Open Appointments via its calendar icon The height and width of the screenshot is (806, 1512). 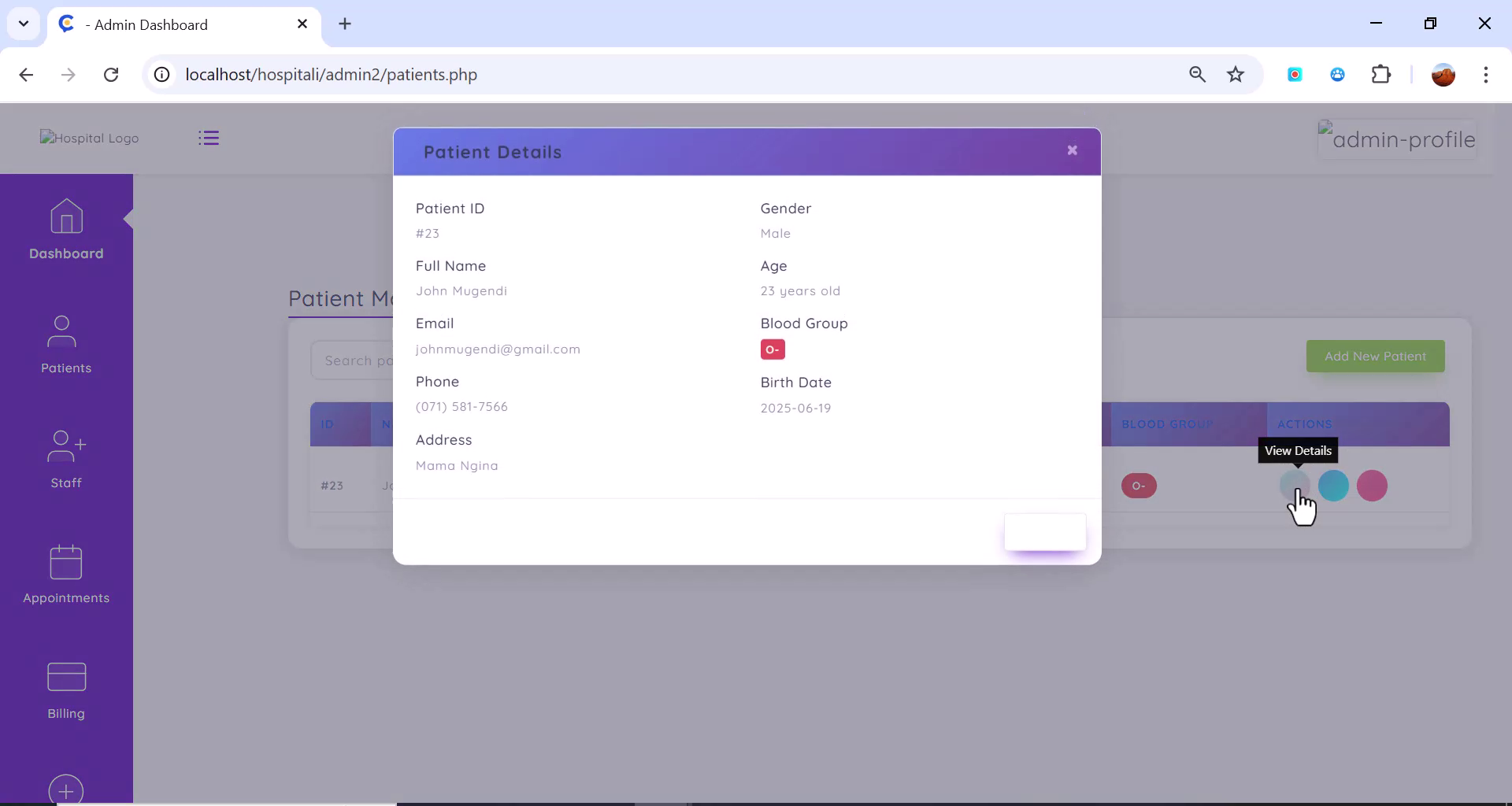[x=65, y=562]
